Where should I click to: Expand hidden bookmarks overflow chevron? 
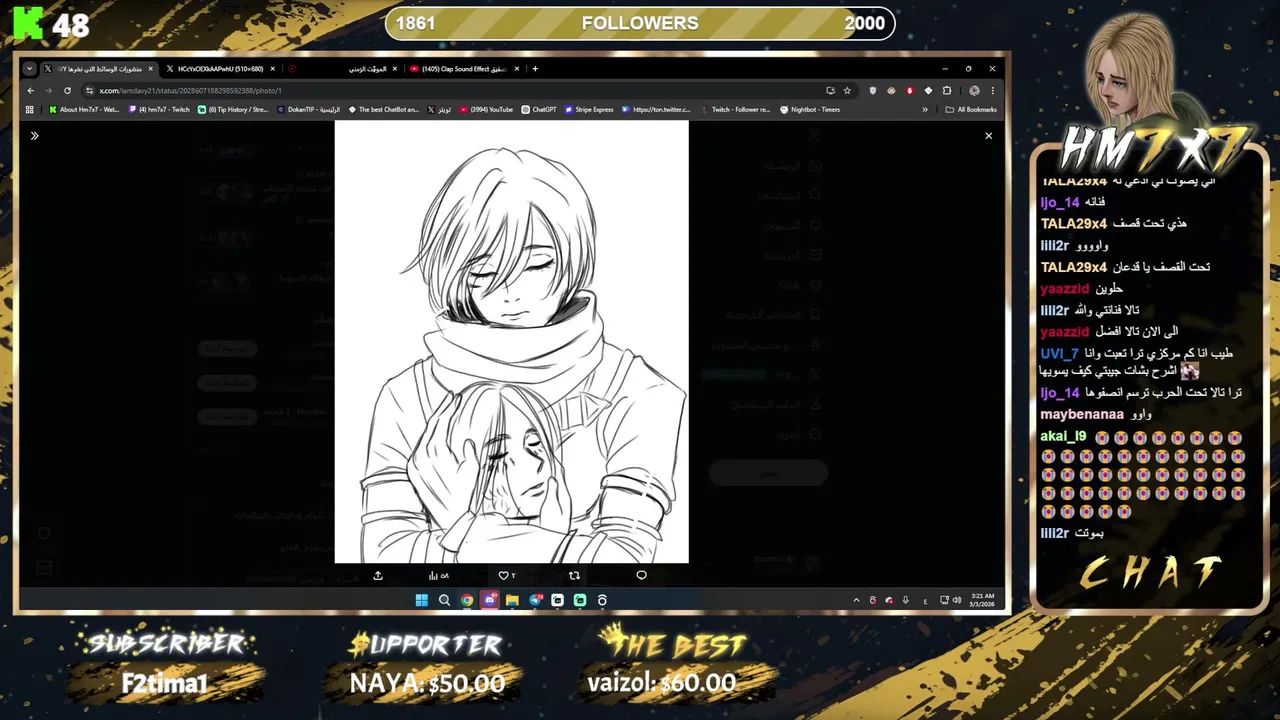click(925, 110)
